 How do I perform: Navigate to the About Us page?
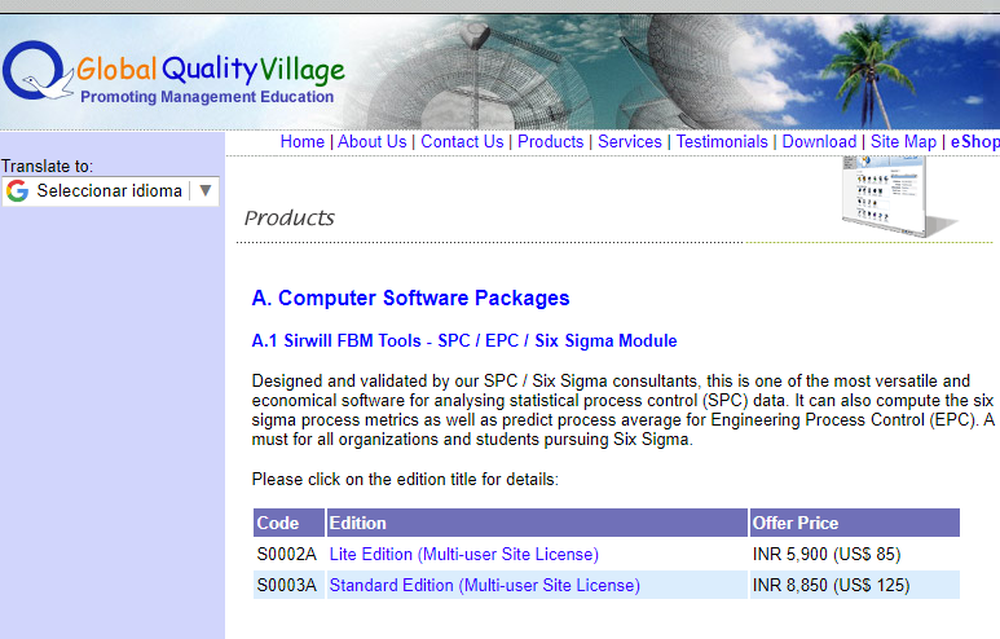point(372,142)
